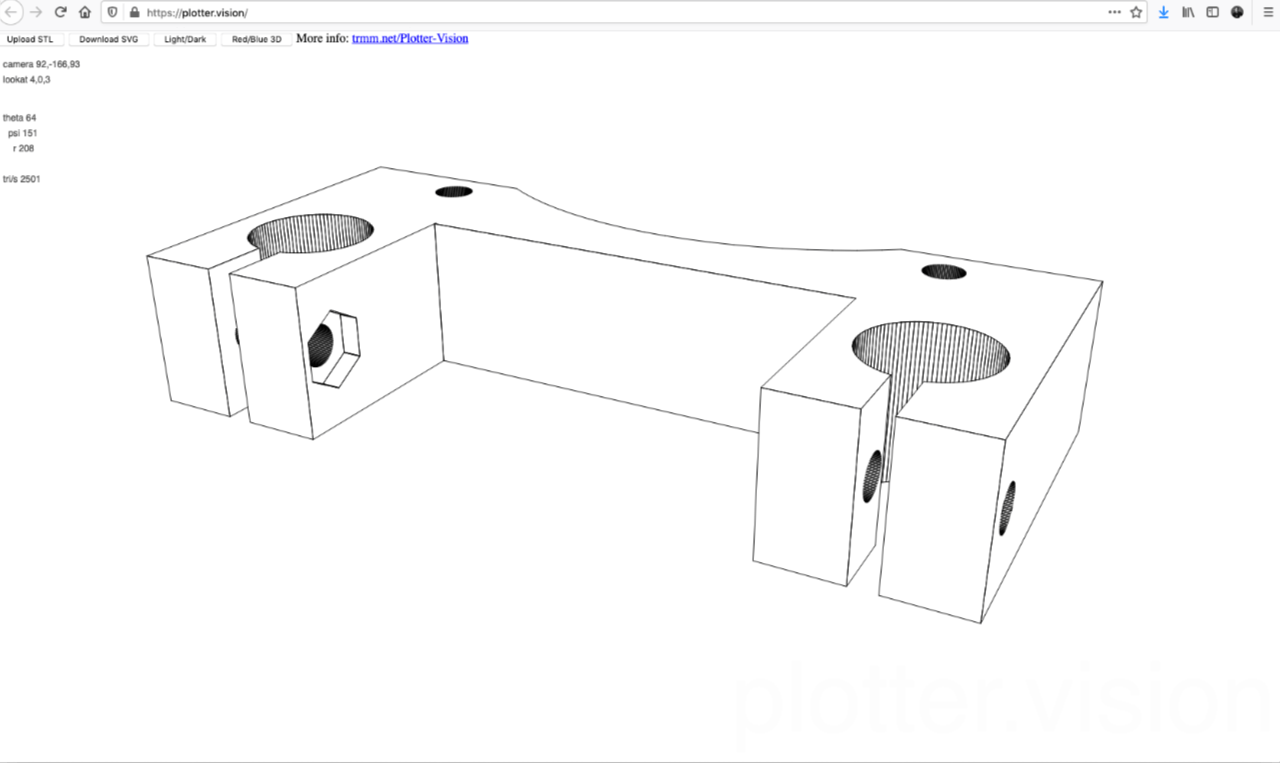The image size is (1280, 763).
Task: Click the tracking protection shield icon
Action: click(x=112, y=12)
